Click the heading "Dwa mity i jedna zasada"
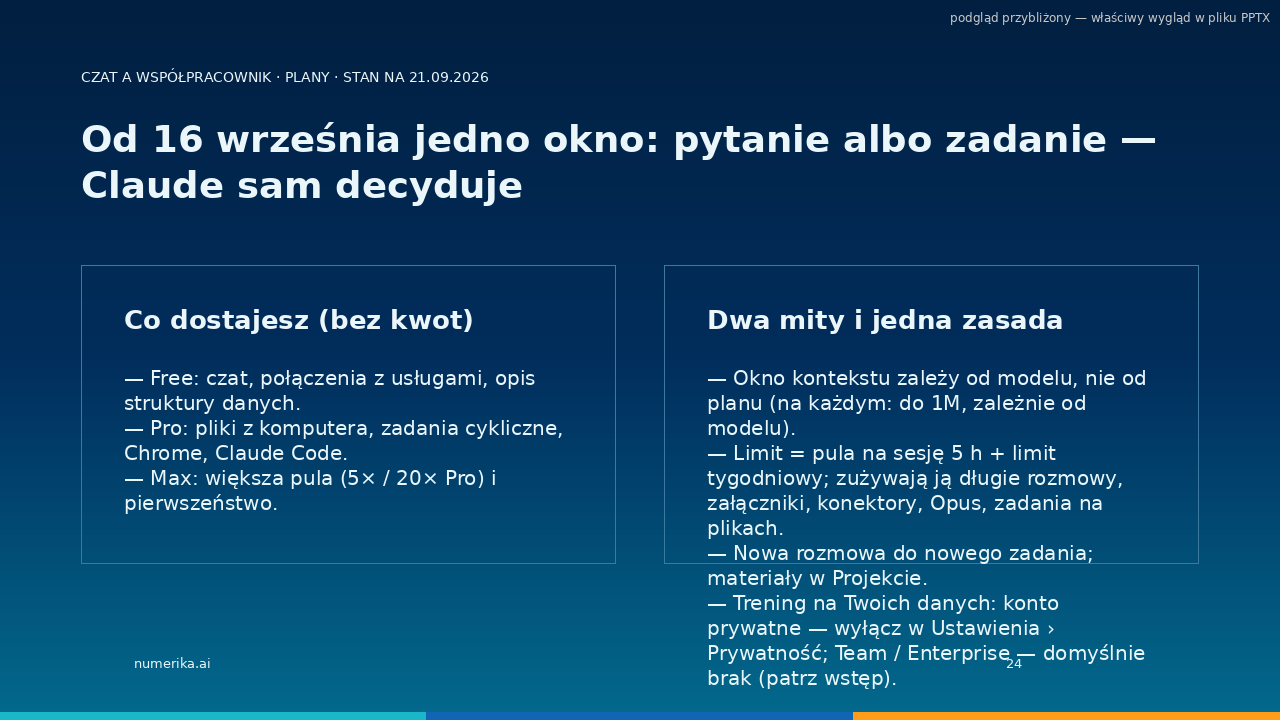Image resolution: width=1280 pixels, height=720 pixels. coord(885,320)
